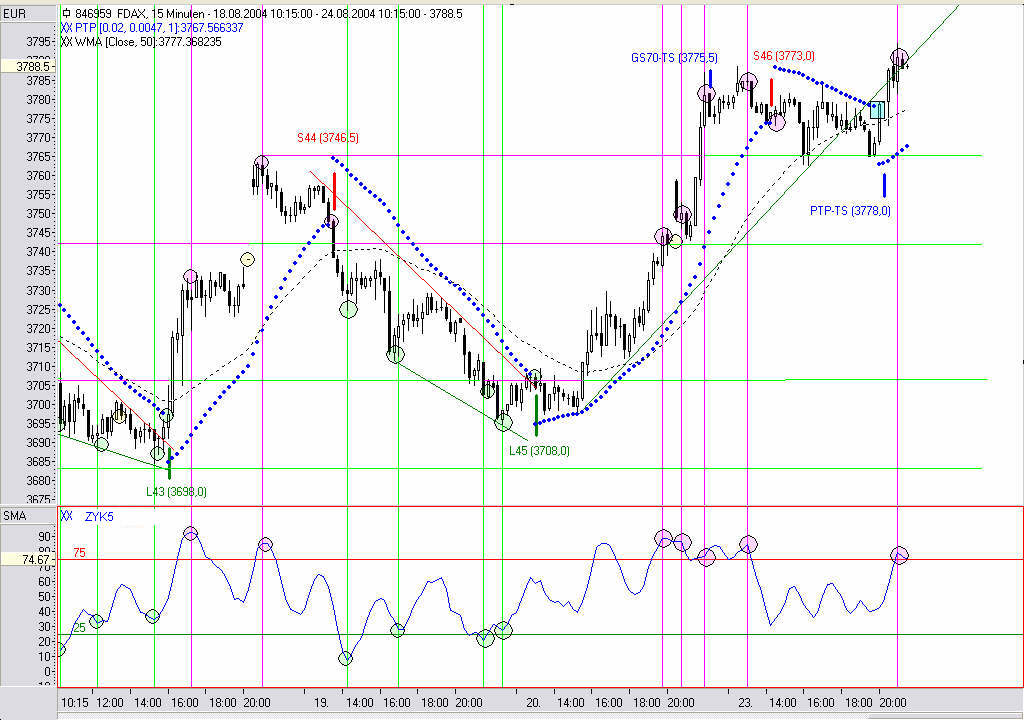Open the ZYK5 indicator label
Screen dimensions: 1024x720
click(x=99, y=517)
